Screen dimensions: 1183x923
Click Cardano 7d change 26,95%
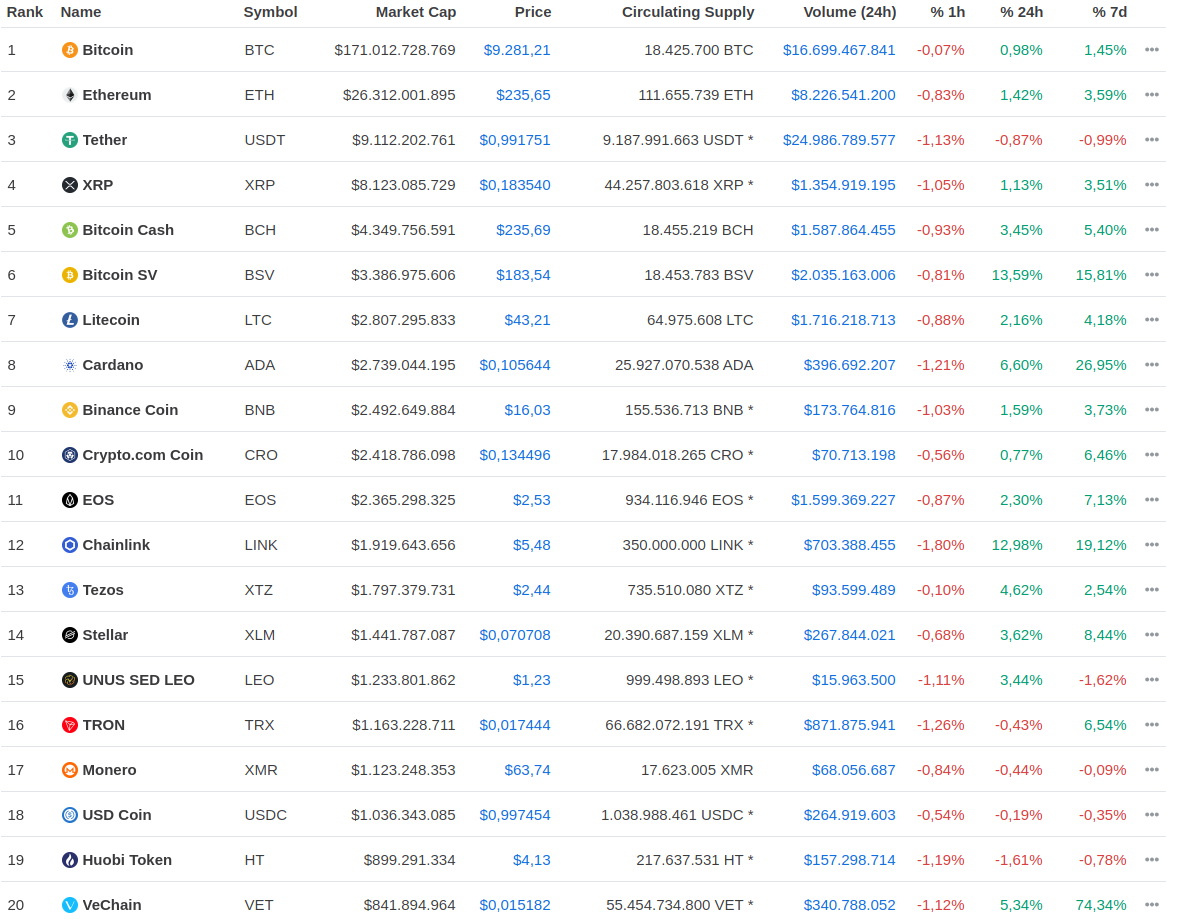(1101, 365)
